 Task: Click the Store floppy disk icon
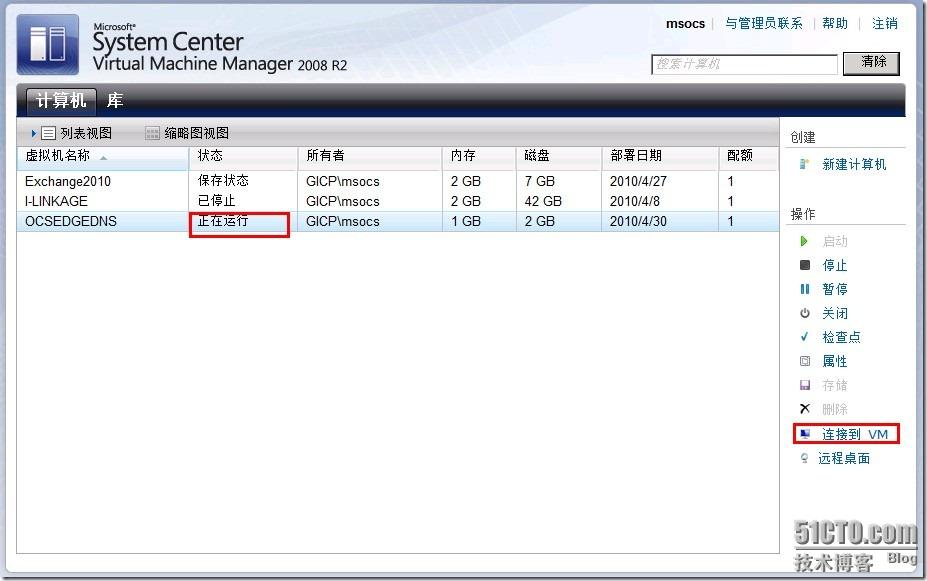pos(805,385)
